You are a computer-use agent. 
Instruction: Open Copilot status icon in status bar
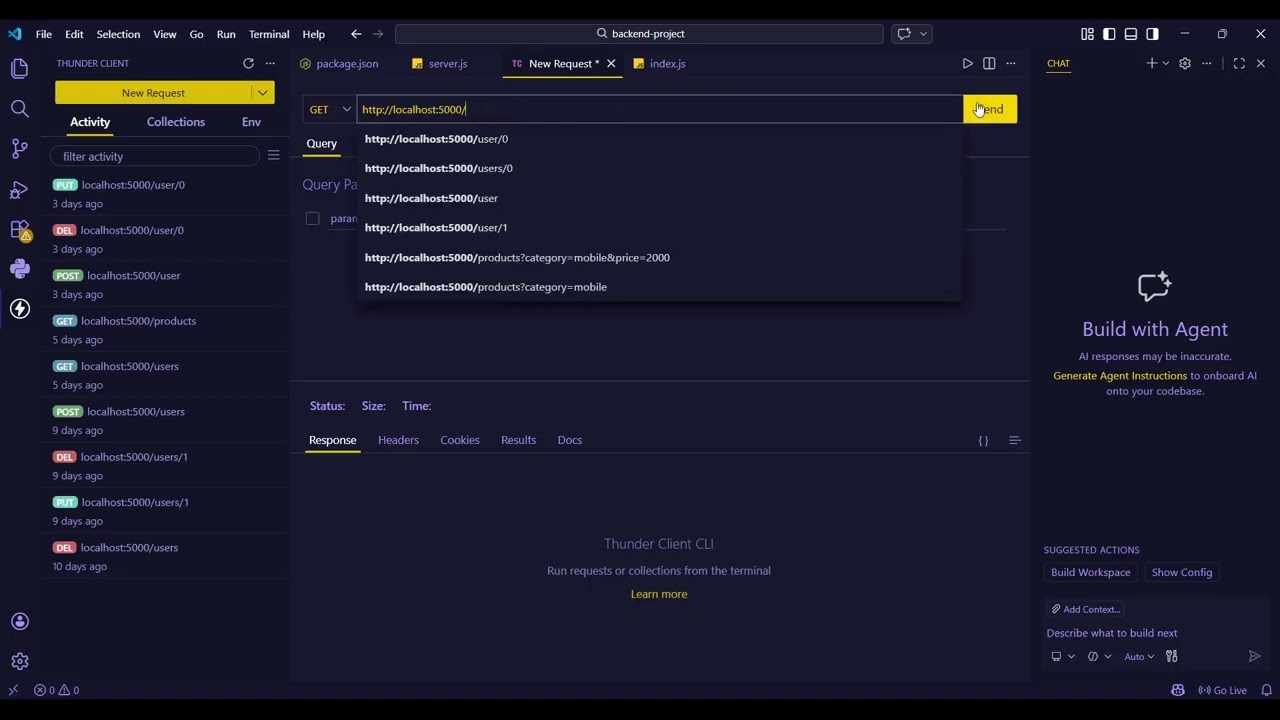1177,690
